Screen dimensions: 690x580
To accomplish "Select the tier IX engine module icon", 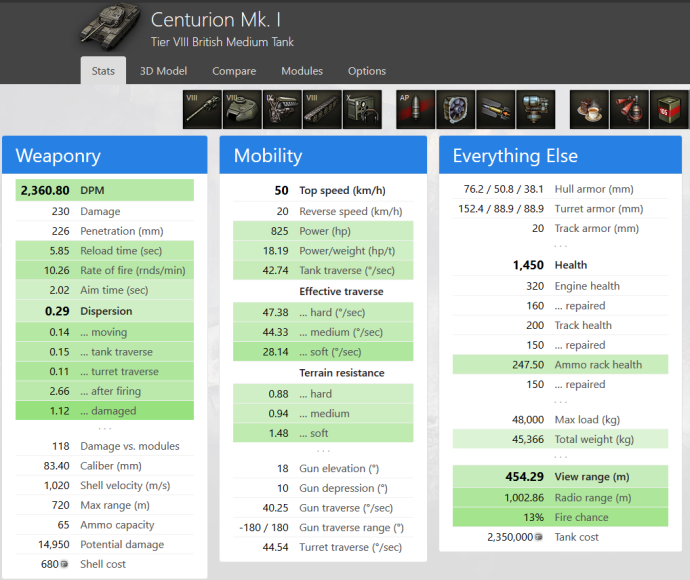I will pyautogui.click(x=282, y=110).
